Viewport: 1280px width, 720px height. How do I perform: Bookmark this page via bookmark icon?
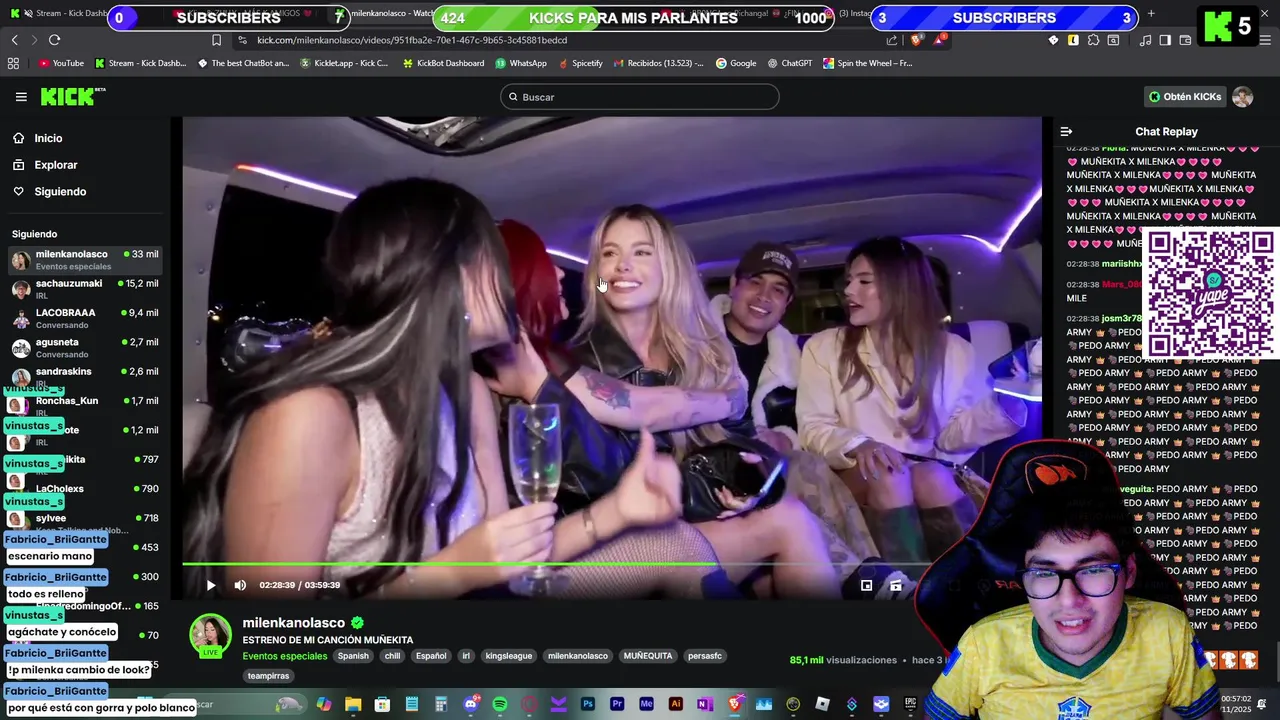coord(216,40)
